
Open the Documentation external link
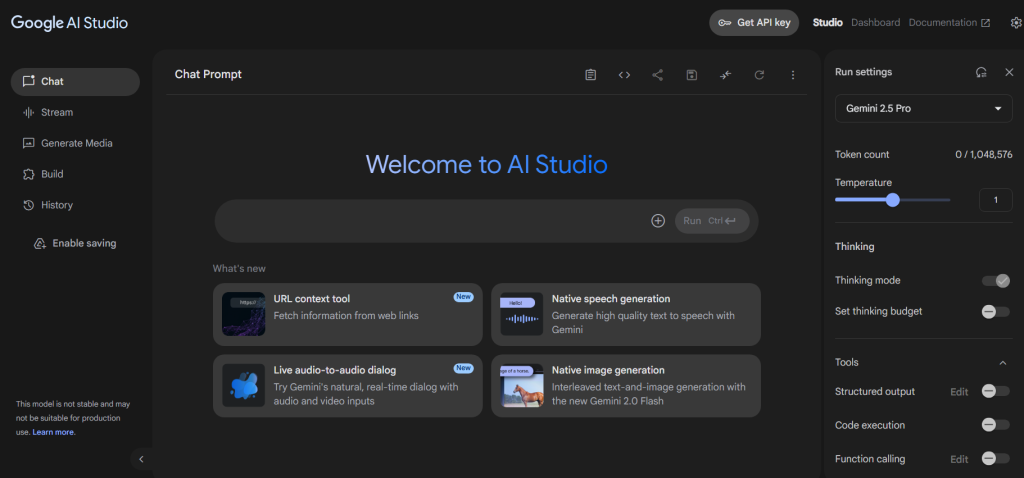[x=949, y=23]
